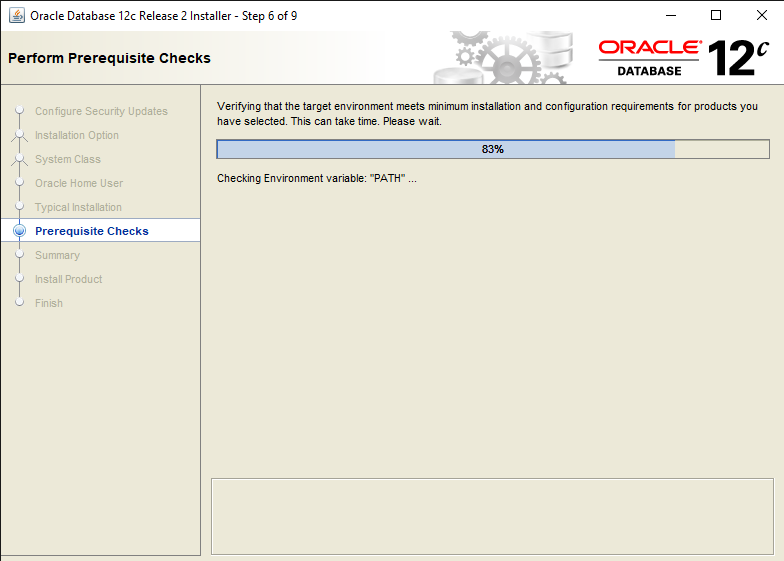
Task: Maximize the Oracle installer window
Action: click(x=716, y=16)
